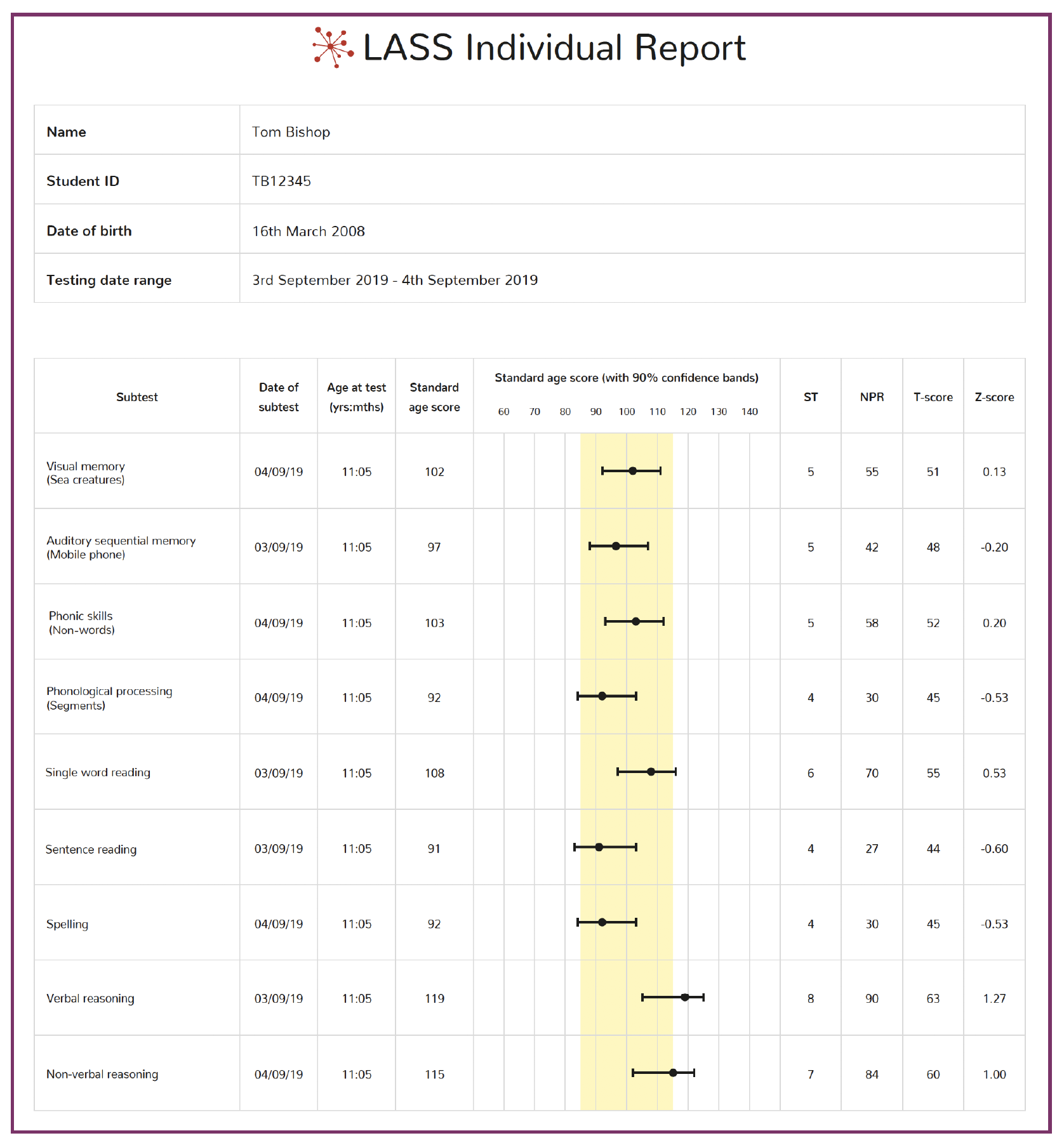Click the 140 chart axis label
Viewport: 1064px width, 1145px height.
(750, 412)
